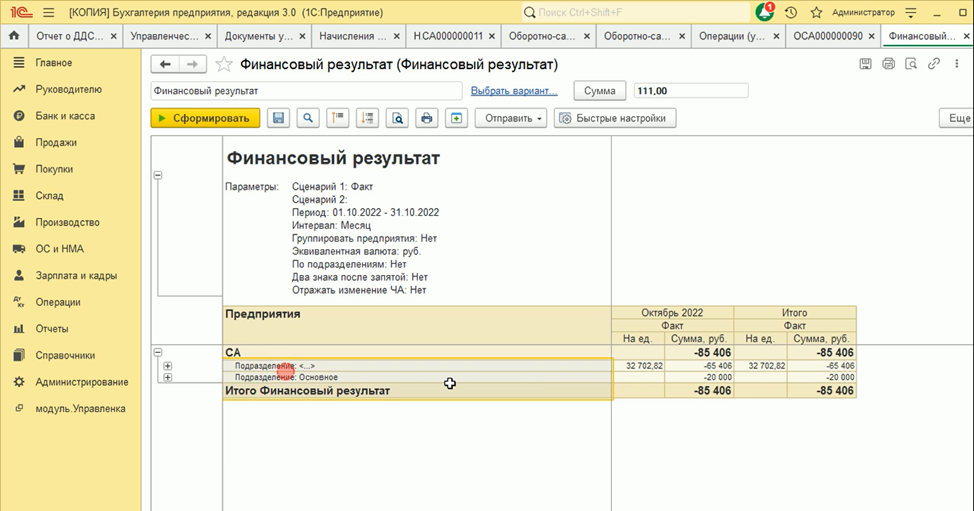Close the Отчет о ДДС tab
The image size is (974, 511).
[114, 37]
